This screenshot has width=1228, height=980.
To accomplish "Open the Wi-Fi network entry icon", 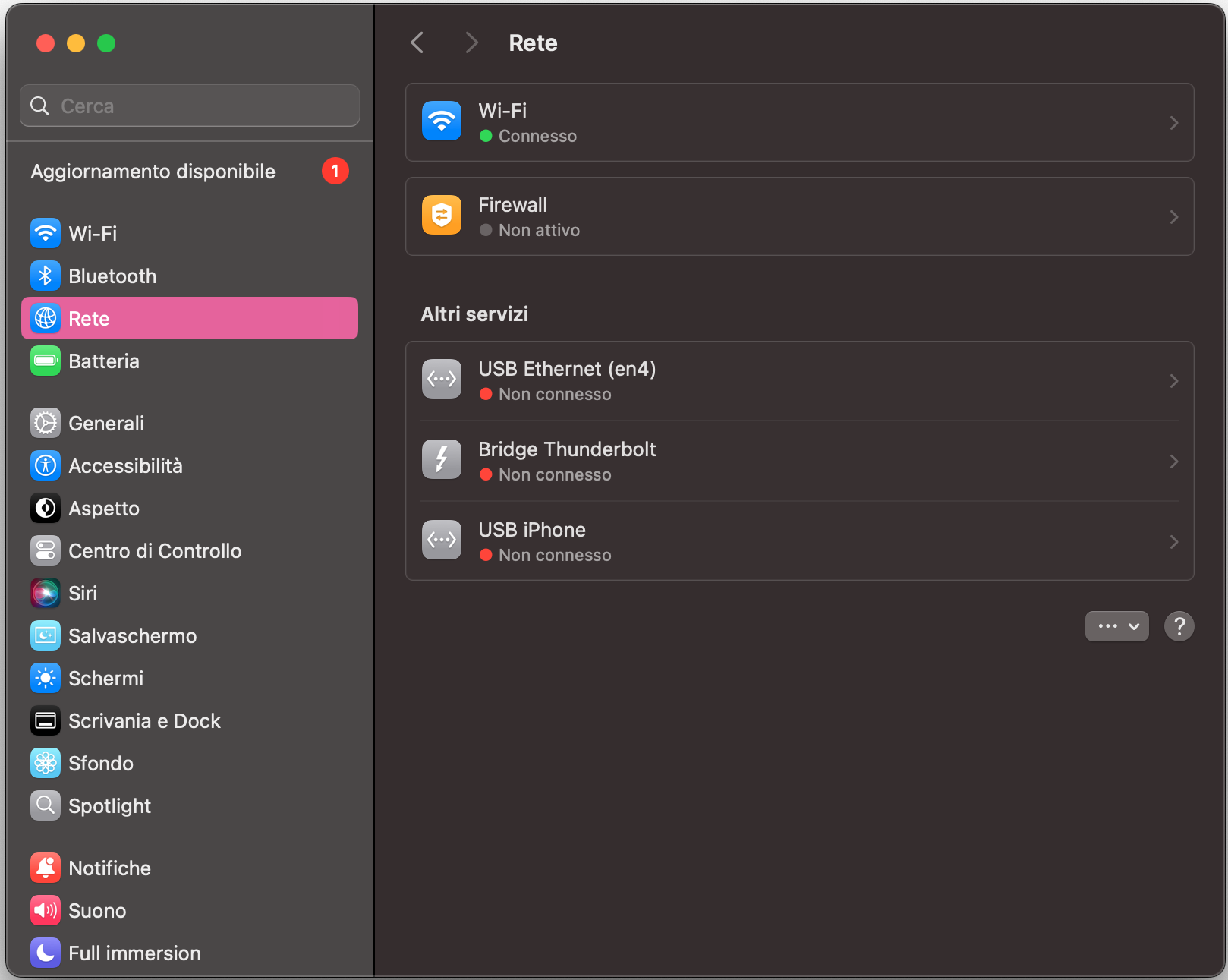I will click(442, 121).
